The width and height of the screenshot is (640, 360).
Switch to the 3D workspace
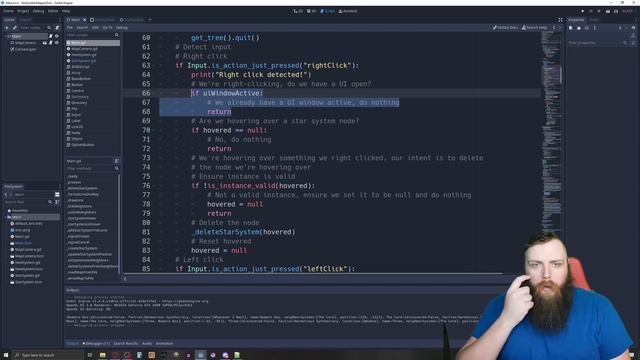311,11
